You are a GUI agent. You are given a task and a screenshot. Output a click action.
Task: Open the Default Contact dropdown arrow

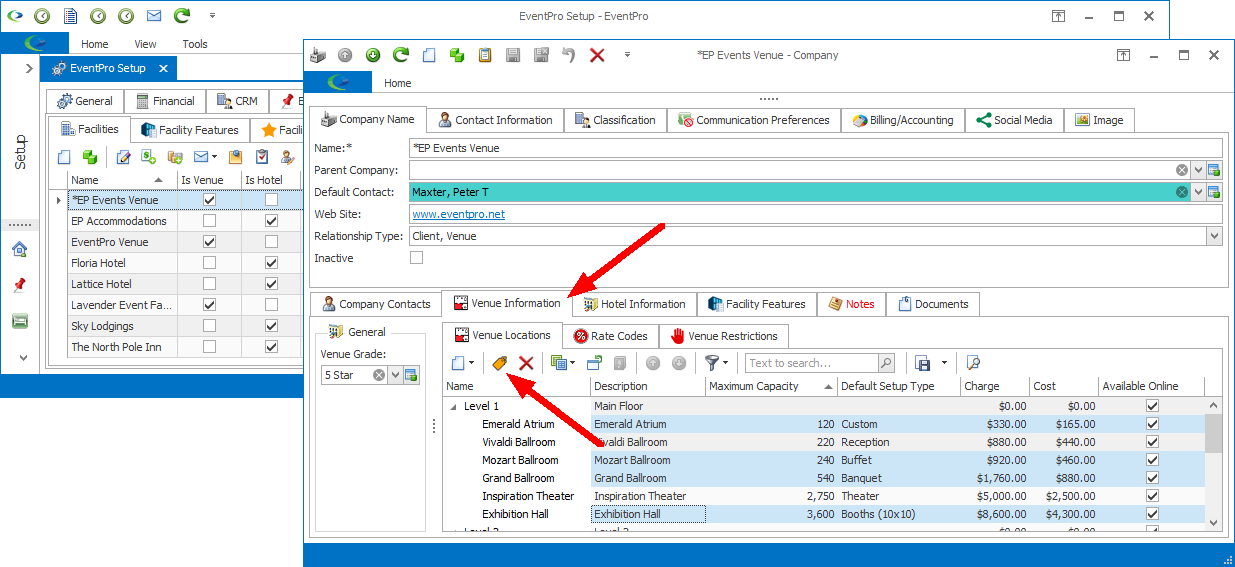(1198, 192)
